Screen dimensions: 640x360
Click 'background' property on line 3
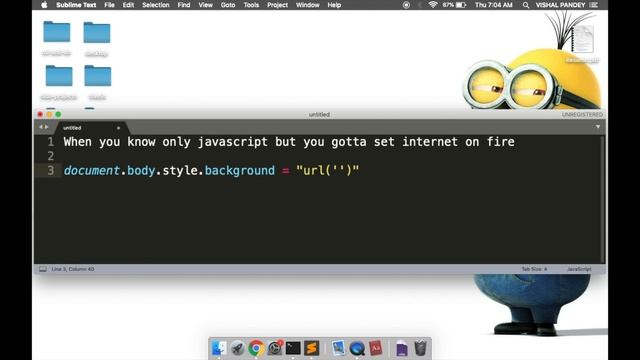click(240, 171)
